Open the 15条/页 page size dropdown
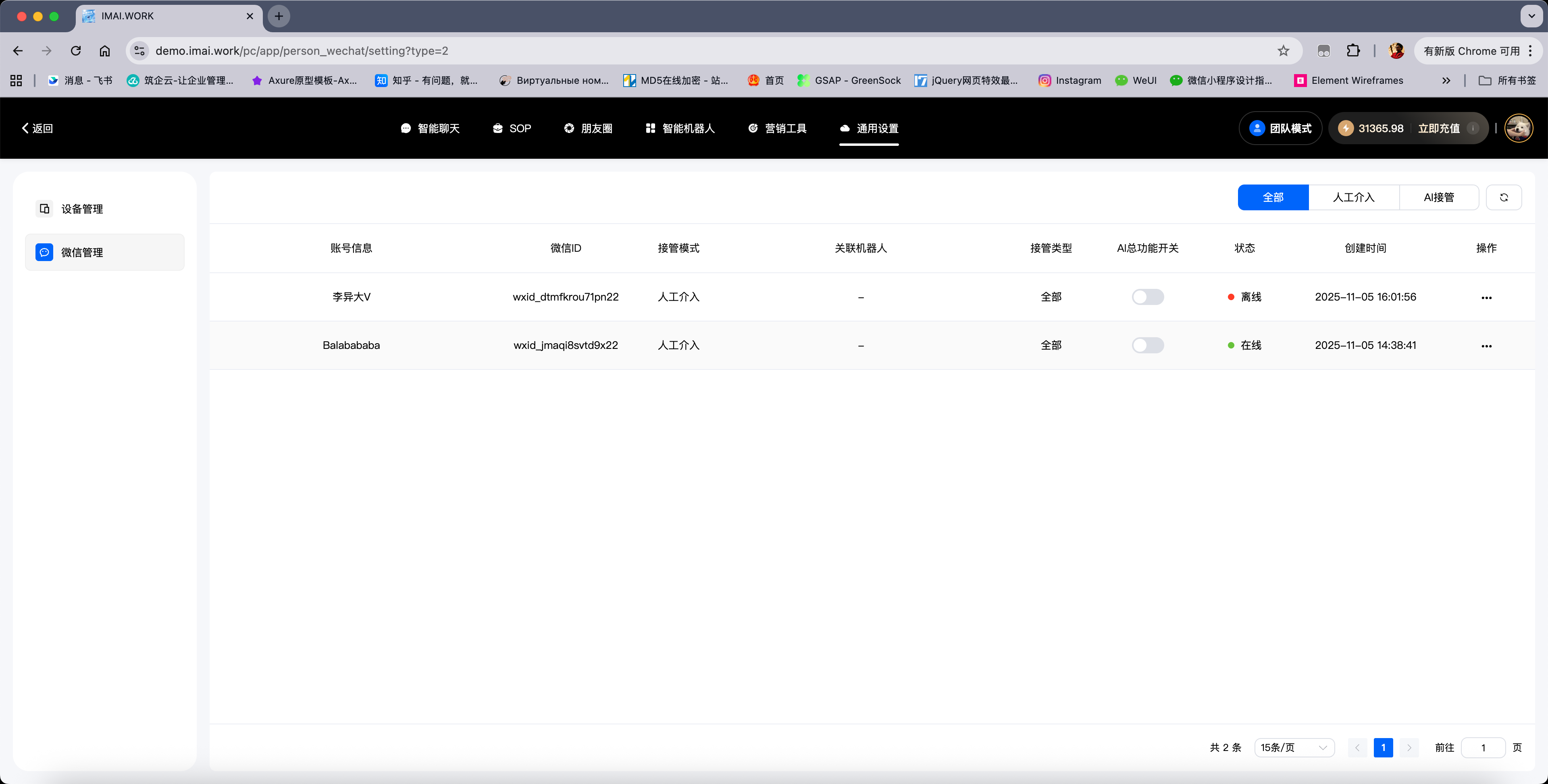 coord(1294,747)
